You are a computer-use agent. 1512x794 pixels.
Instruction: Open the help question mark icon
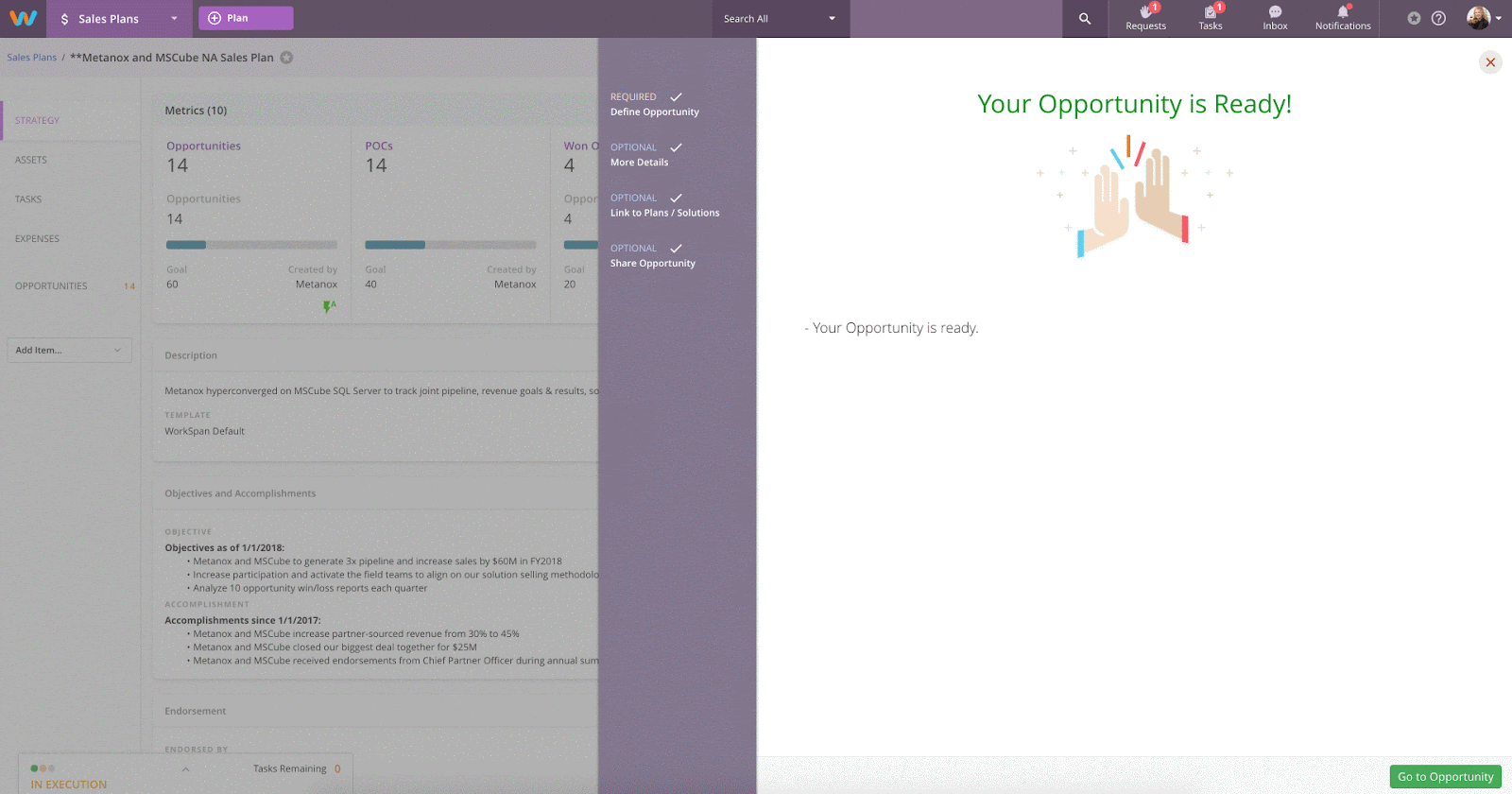point(1438,18)
